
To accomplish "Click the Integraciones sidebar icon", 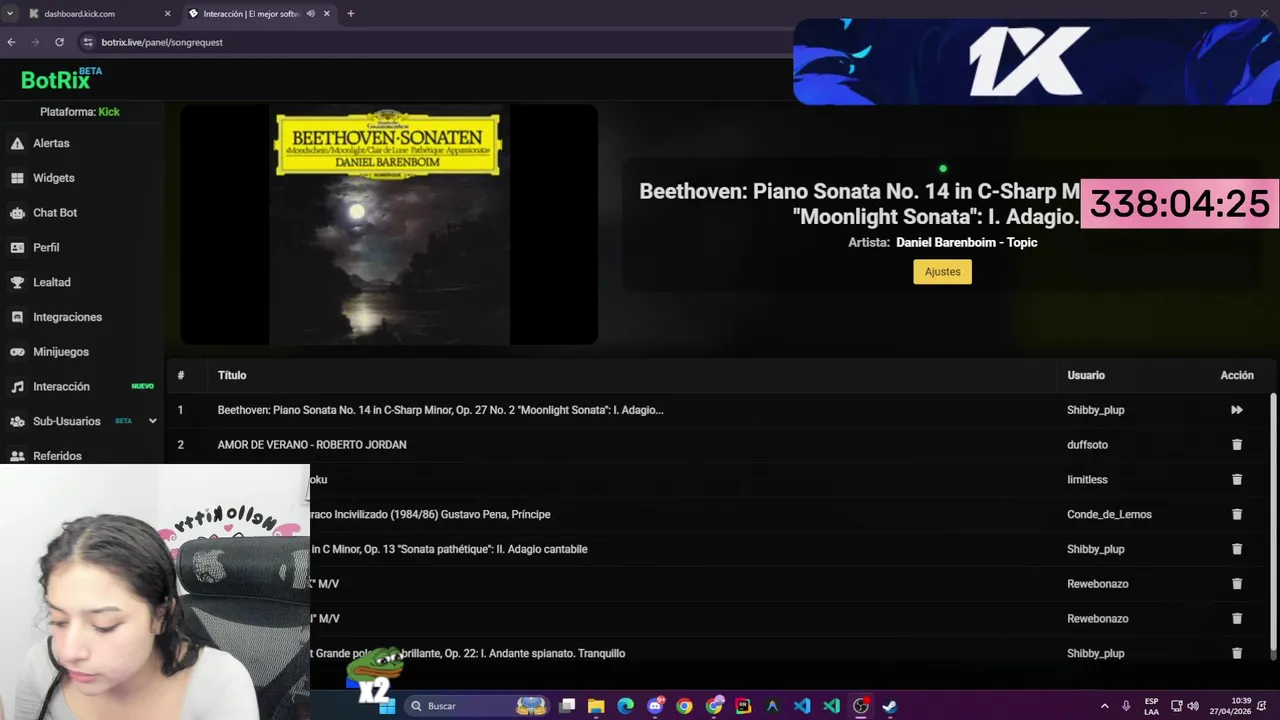I will (17, 317).
